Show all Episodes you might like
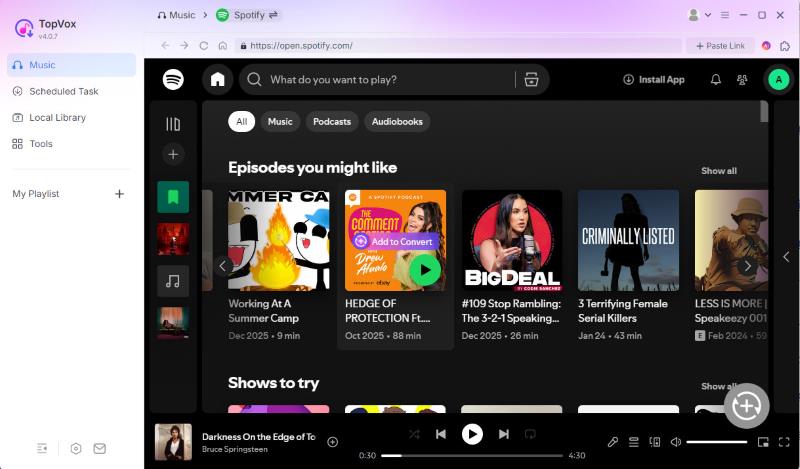Screen dimensions: 800x469 719,171
